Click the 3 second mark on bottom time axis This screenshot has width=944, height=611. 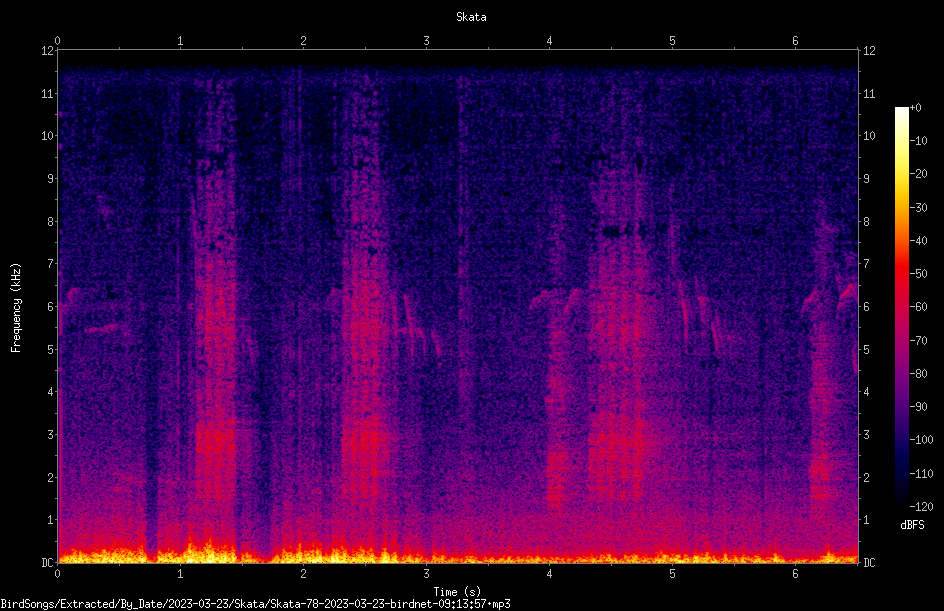pyautogui.click(x=426, y=574)
